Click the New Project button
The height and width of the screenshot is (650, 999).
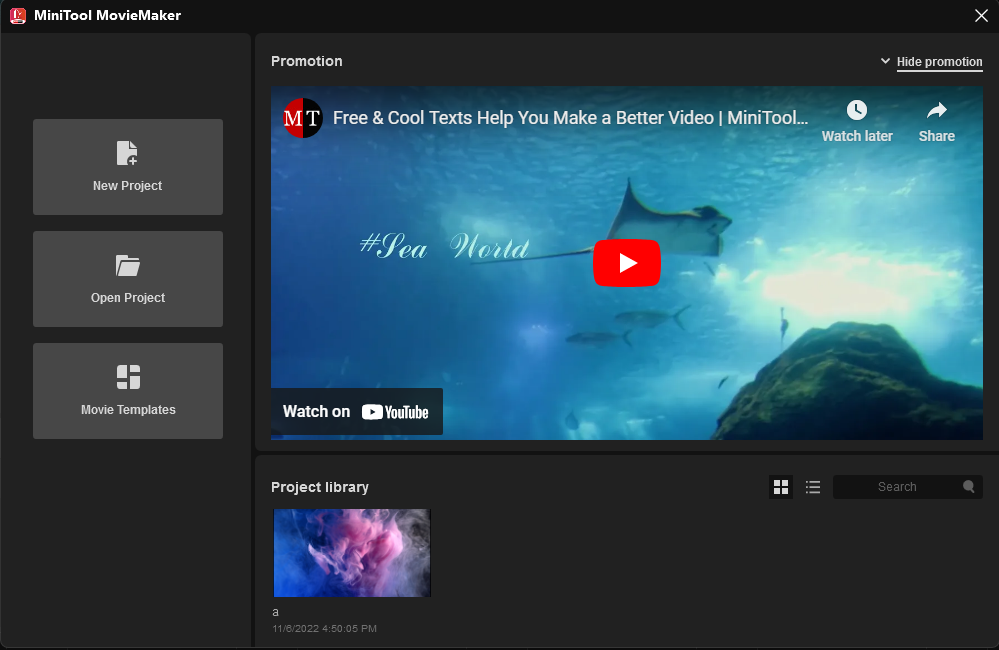tap(128, 167)
